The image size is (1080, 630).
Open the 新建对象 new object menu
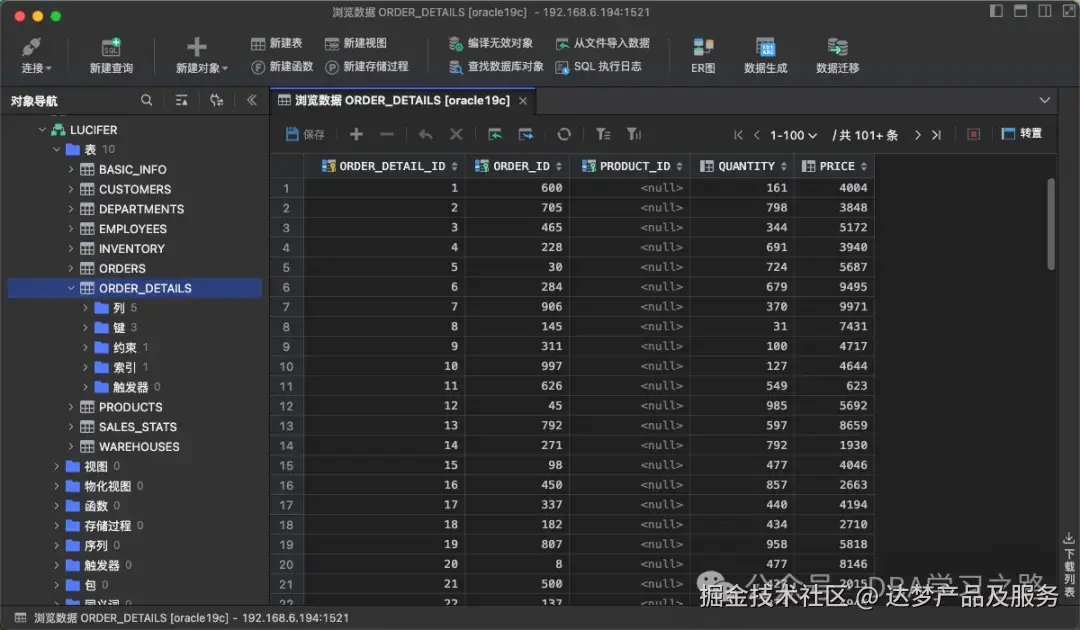click(x=200, y=56)
